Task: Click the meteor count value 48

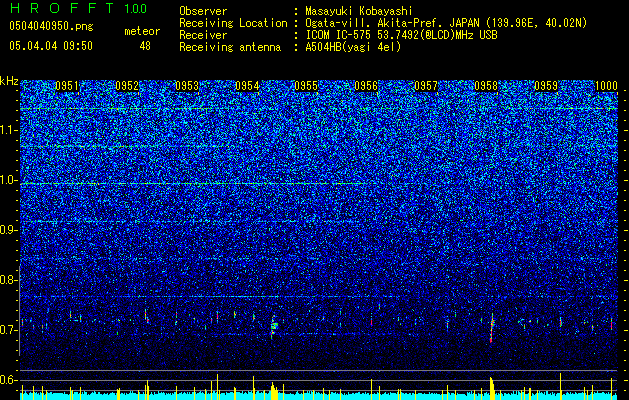Action: 145,46
